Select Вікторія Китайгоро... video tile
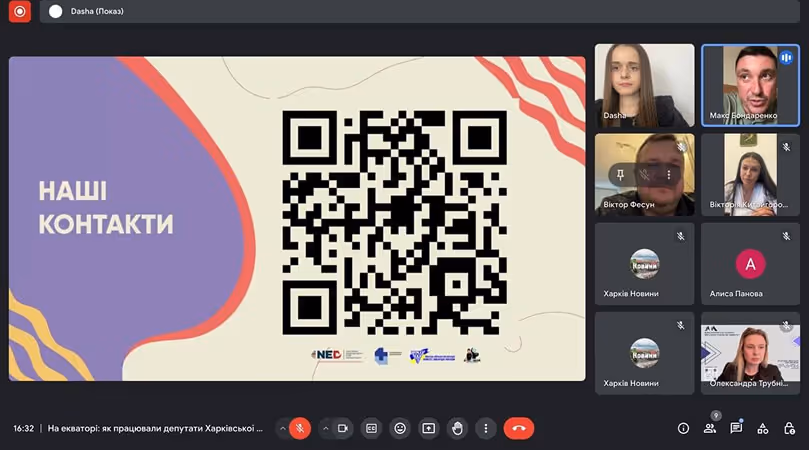Screen dimensions: 809x450 pos(750,174)
